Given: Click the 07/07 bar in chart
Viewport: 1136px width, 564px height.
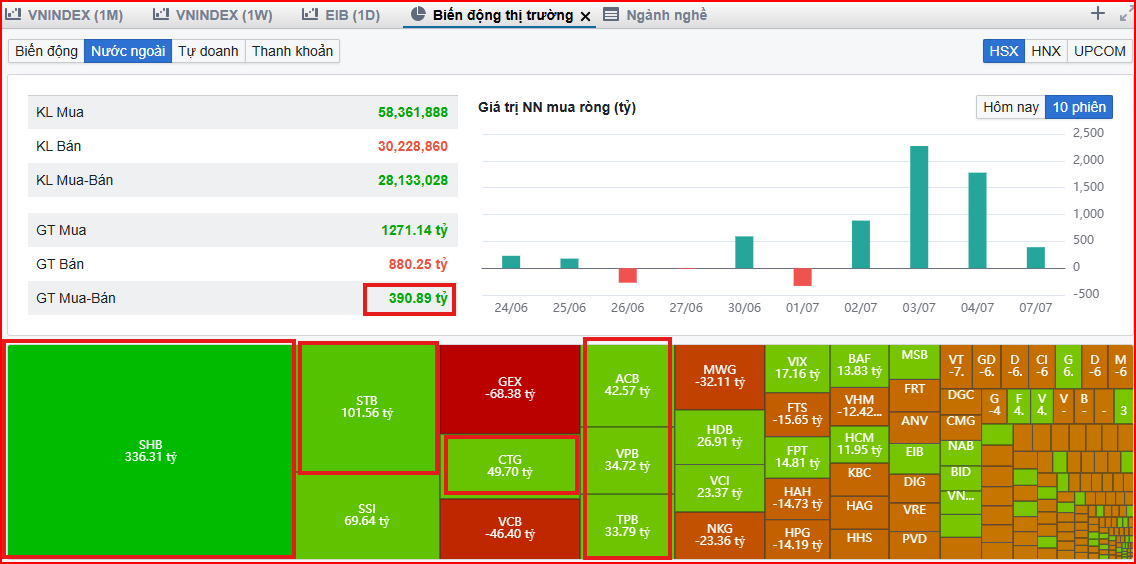Looking at the screenshot, I should click(x=1035, y=258).
